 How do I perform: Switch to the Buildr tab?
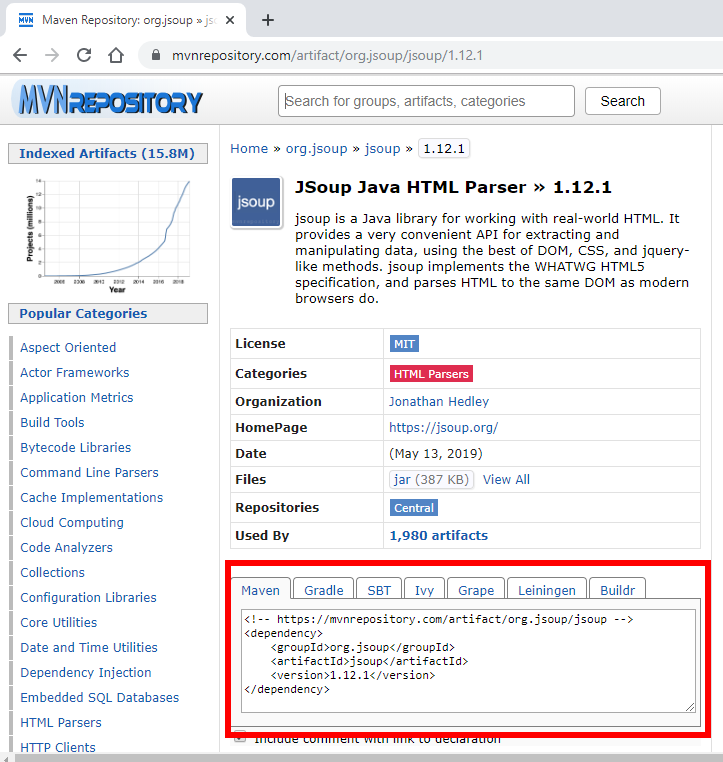pyautogui.click(x=617, y=589)
